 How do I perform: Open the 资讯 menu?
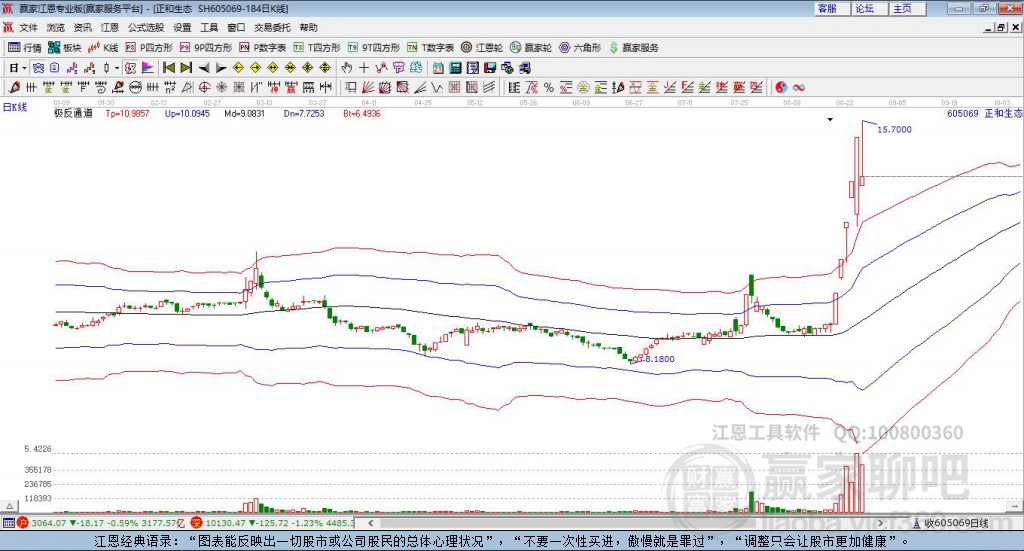pos(82,27)
